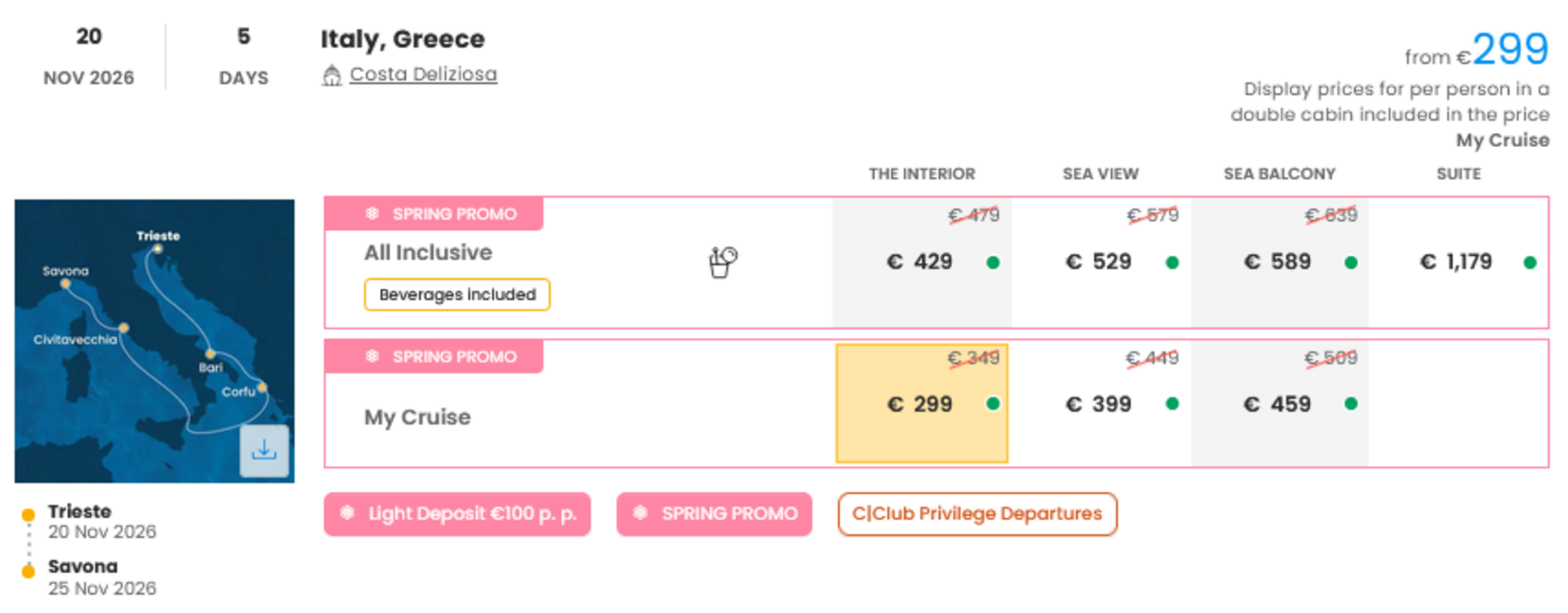Click the map download icon
Image resolution: width=1568 pixels, height=613 pixels.
[264, 452]
